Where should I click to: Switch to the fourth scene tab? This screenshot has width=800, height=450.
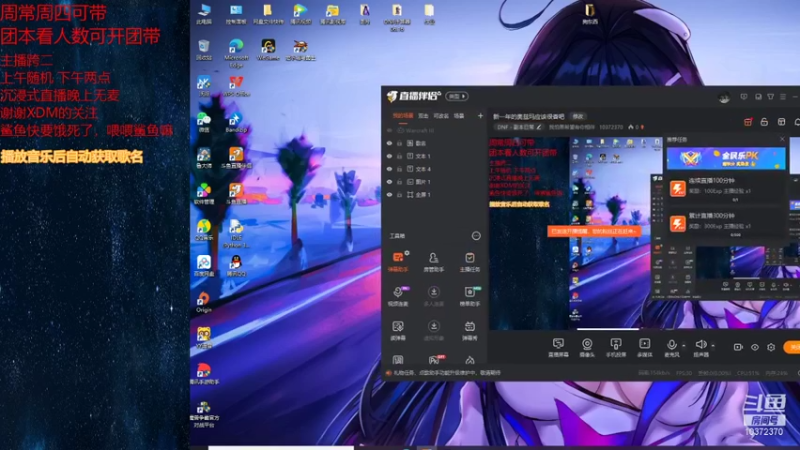pos(459,116)
